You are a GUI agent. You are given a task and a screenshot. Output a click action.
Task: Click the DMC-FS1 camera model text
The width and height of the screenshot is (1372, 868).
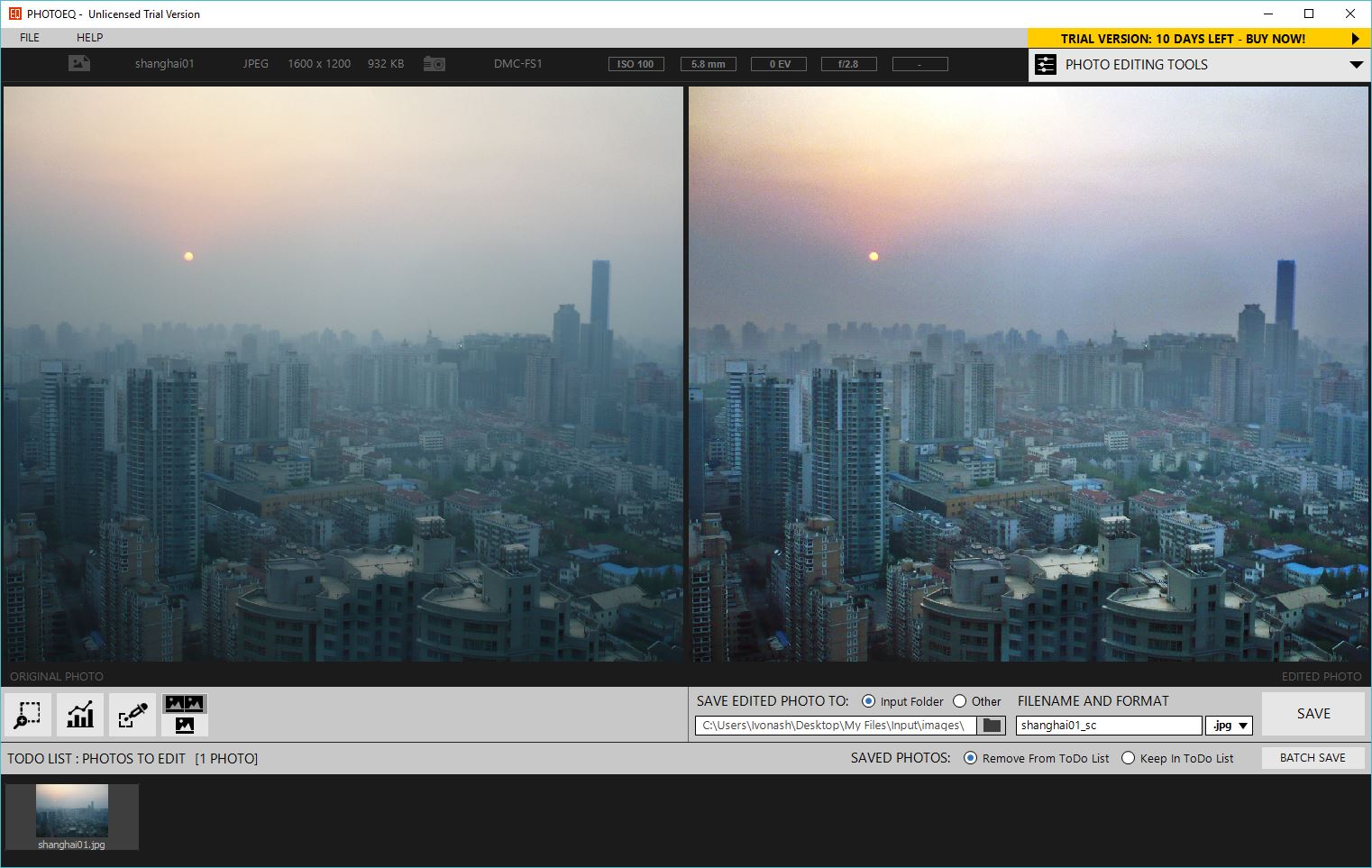pyautogui.click(x=518, y=64)
